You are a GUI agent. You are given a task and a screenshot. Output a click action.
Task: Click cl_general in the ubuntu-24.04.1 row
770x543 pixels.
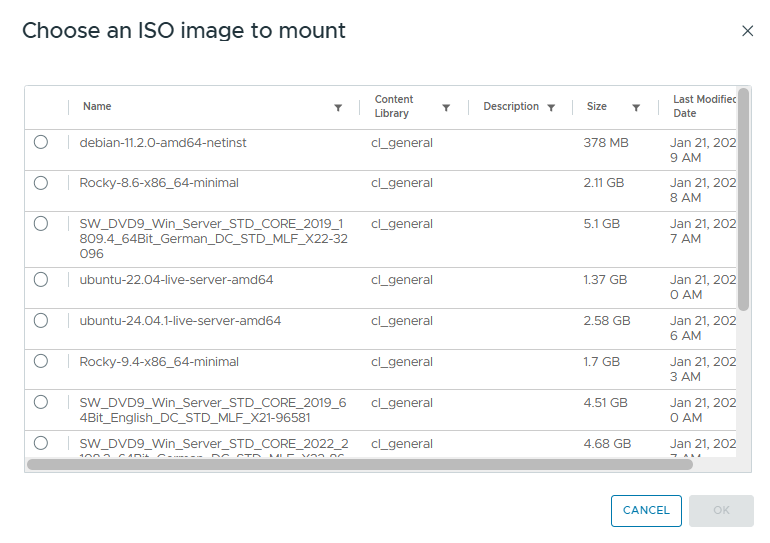(x=402, y=321)
